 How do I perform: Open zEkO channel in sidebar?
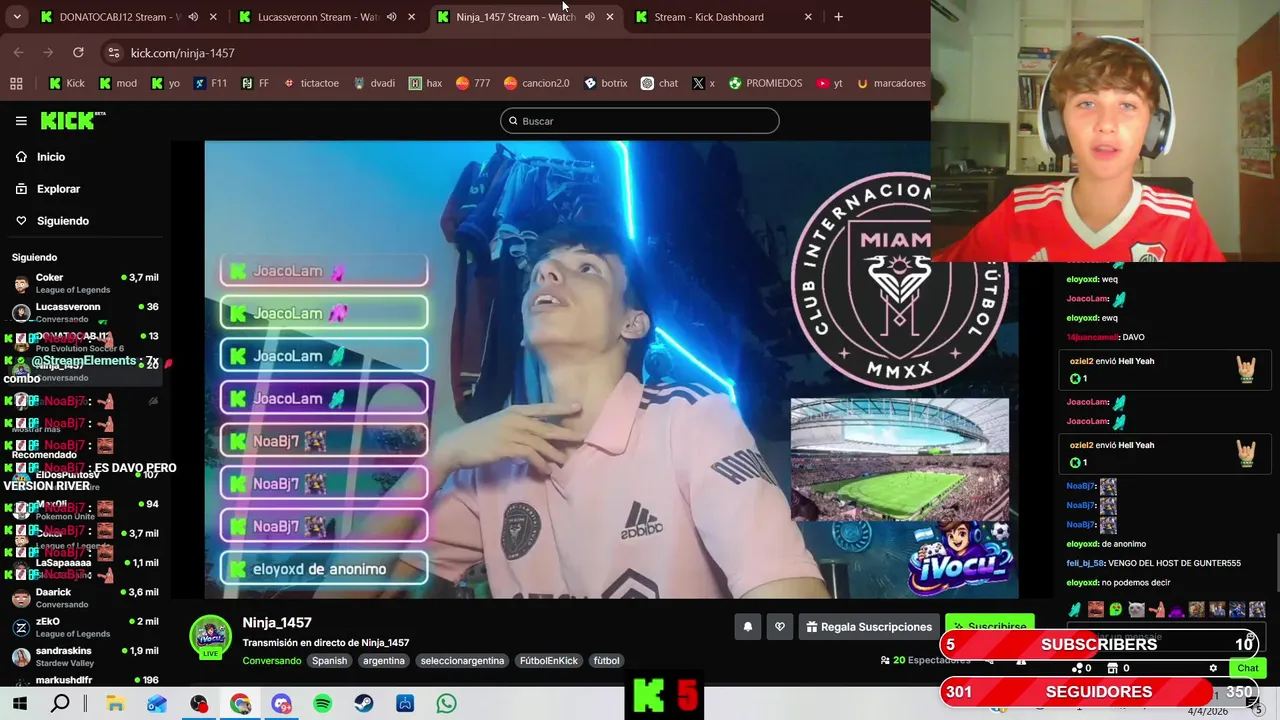[85, 627]
